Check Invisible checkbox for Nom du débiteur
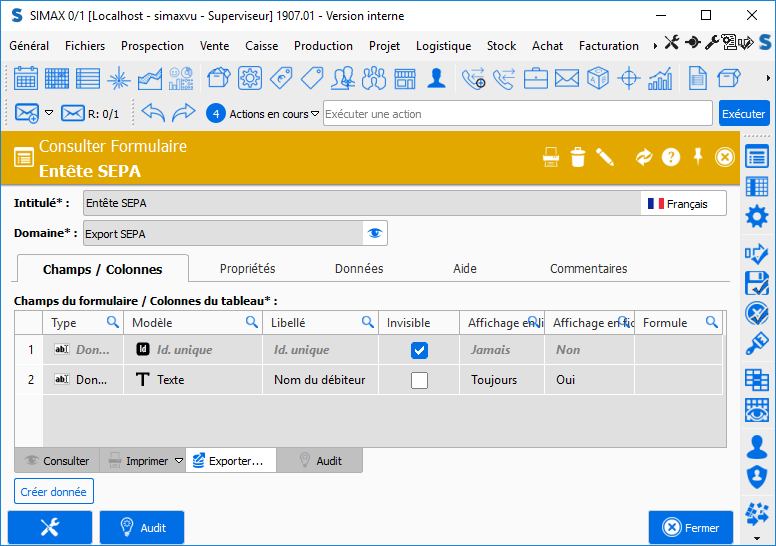Image resolution: width=776 pixels, height=546 pixels. 419,380
